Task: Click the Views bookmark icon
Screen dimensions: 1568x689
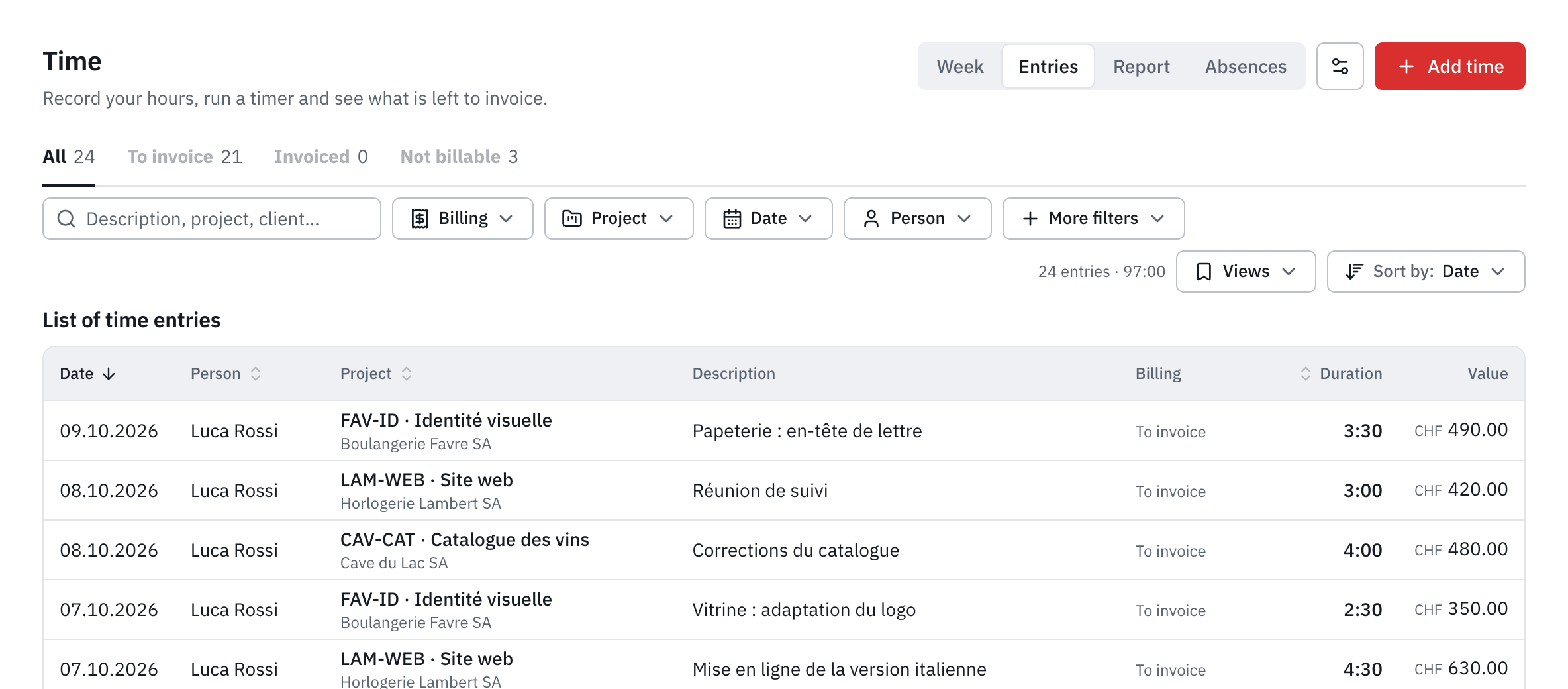Action: 1204,272
